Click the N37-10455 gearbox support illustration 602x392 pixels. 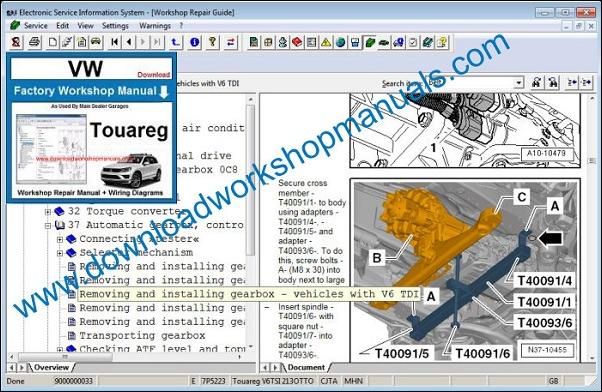tap(465, 270)
